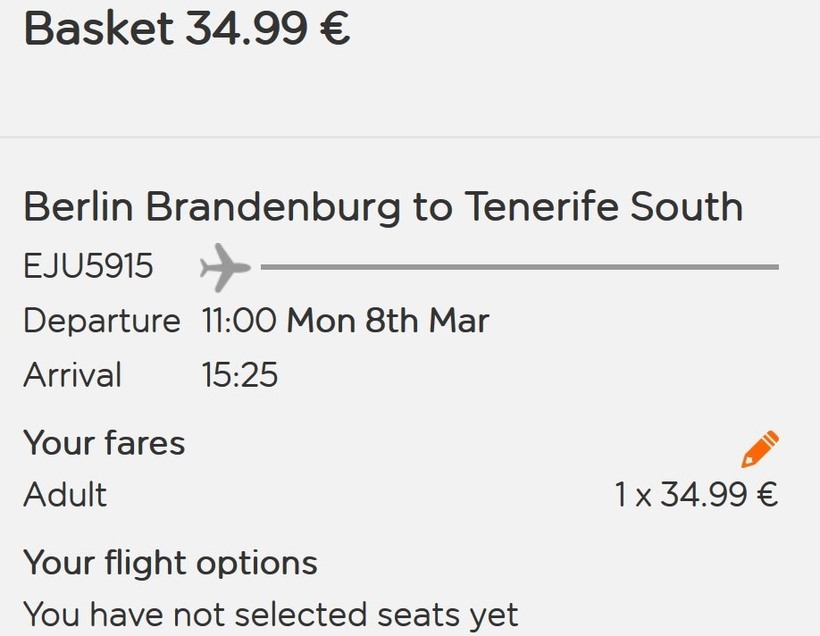This screenshot has width=820, height=636.
Task: Click the grey flight route line
Action: click(520, 267)
